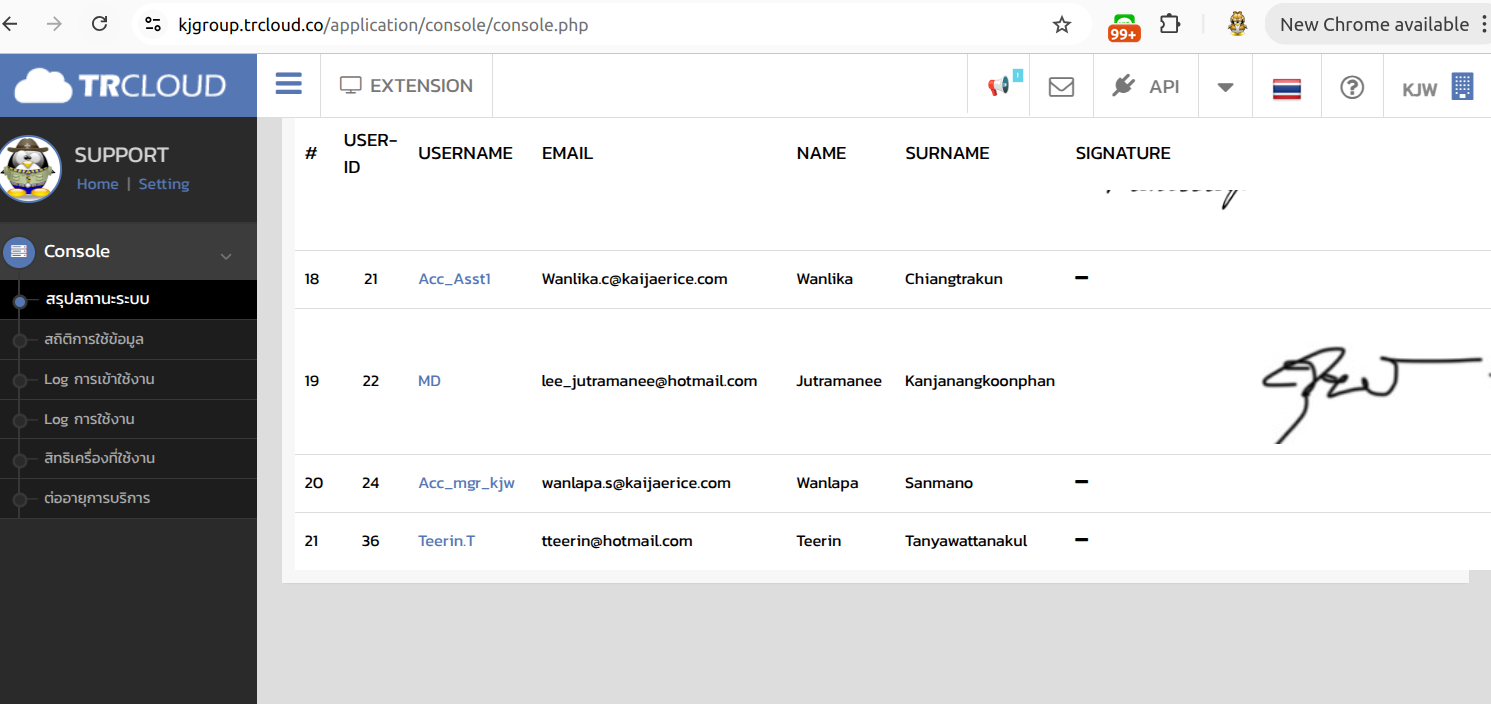Click email lee_jutramanee@hotmail.com
The image size is (1491, 704).
(649, 381)
